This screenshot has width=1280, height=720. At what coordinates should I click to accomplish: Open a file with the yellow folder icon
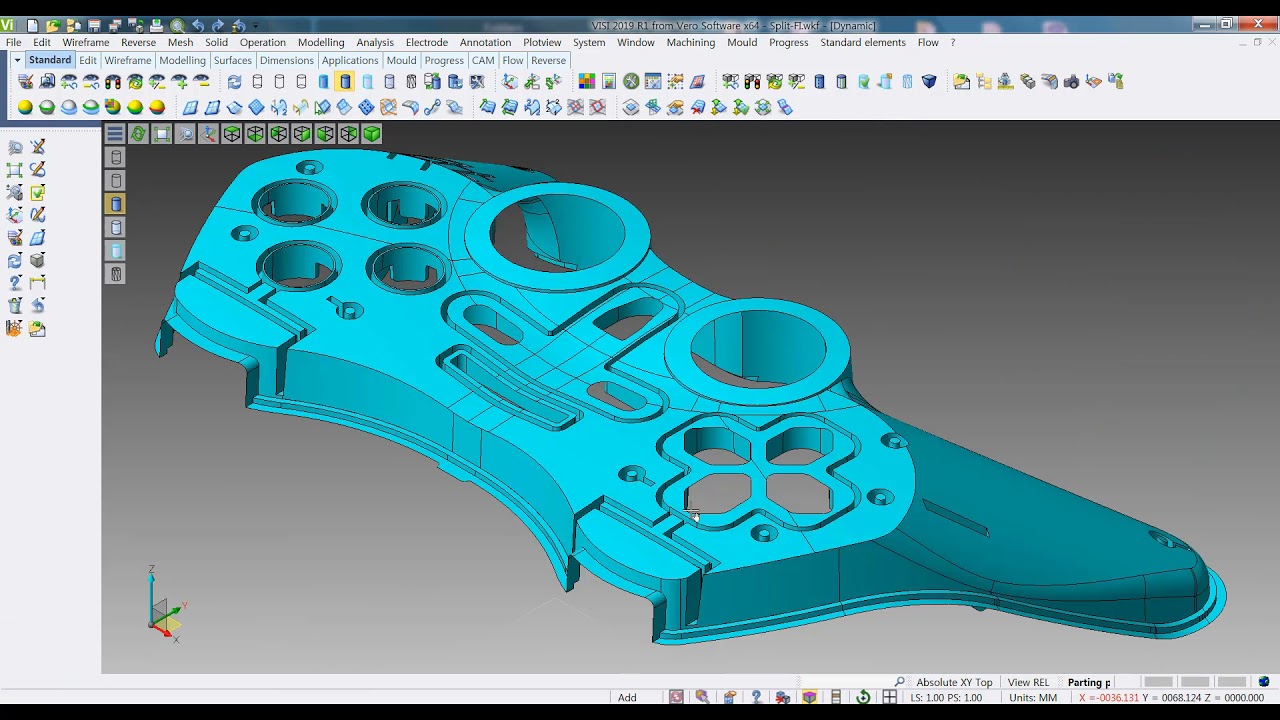53,25
